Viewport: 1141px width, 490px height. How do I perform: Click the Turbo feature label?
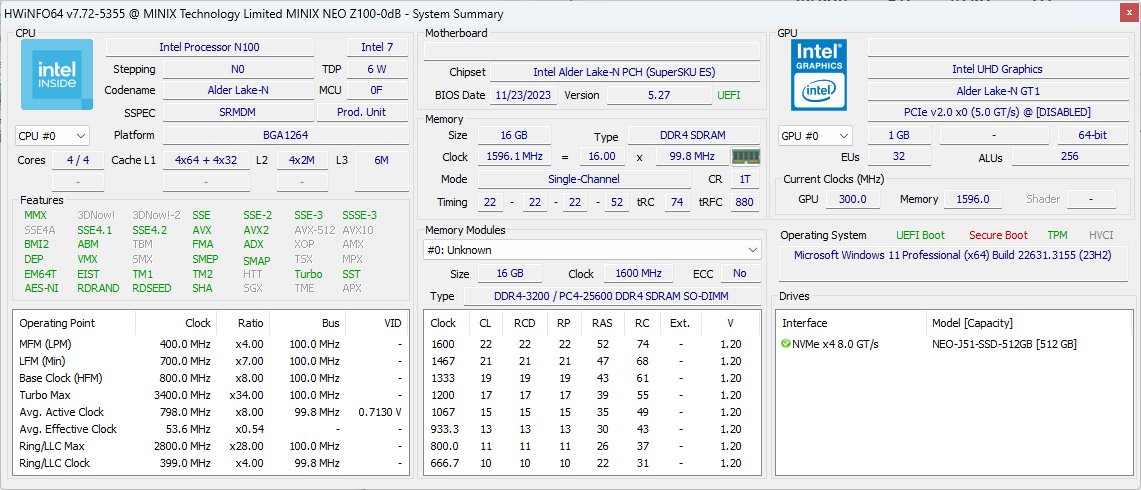(x=308, y=274)
